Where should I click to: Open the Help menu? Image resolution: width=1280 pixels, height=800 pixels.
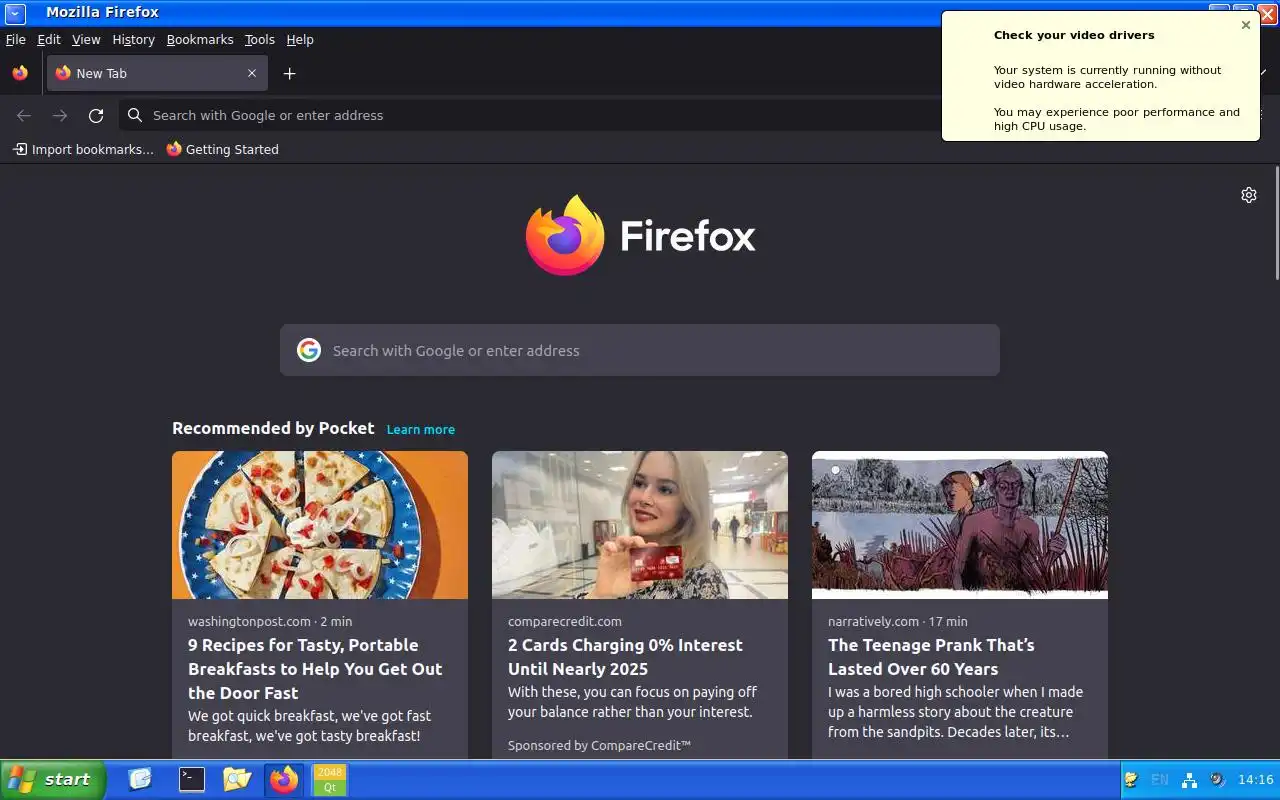click(x=300, y=39)
